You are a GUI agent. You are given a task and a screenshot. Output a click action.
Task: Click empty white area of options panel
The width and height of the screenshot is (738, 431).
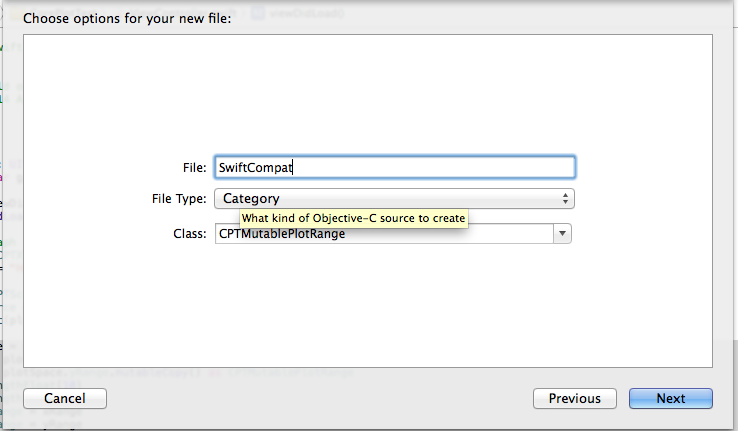click(x=368, y=100)
